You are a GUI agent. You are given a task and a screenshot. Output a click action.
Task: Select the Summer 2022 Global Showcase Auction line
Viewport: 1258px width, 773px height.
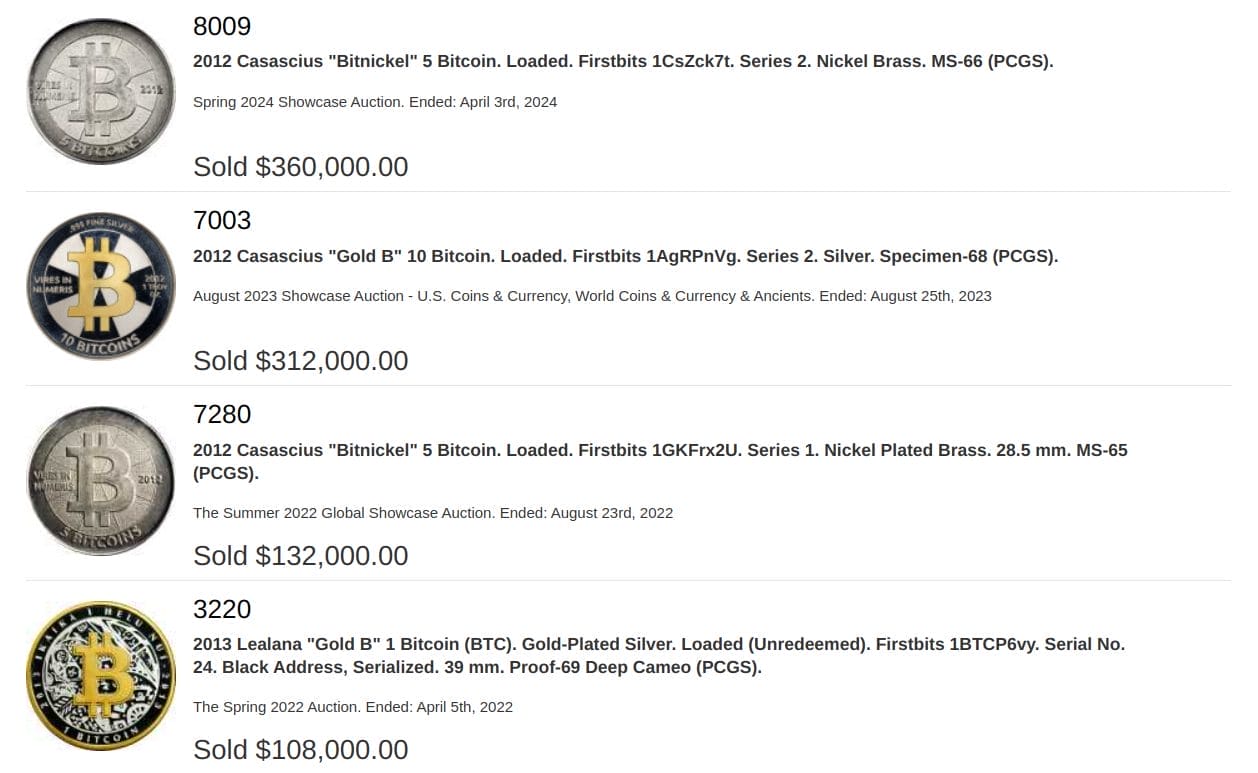coord(433,513)
